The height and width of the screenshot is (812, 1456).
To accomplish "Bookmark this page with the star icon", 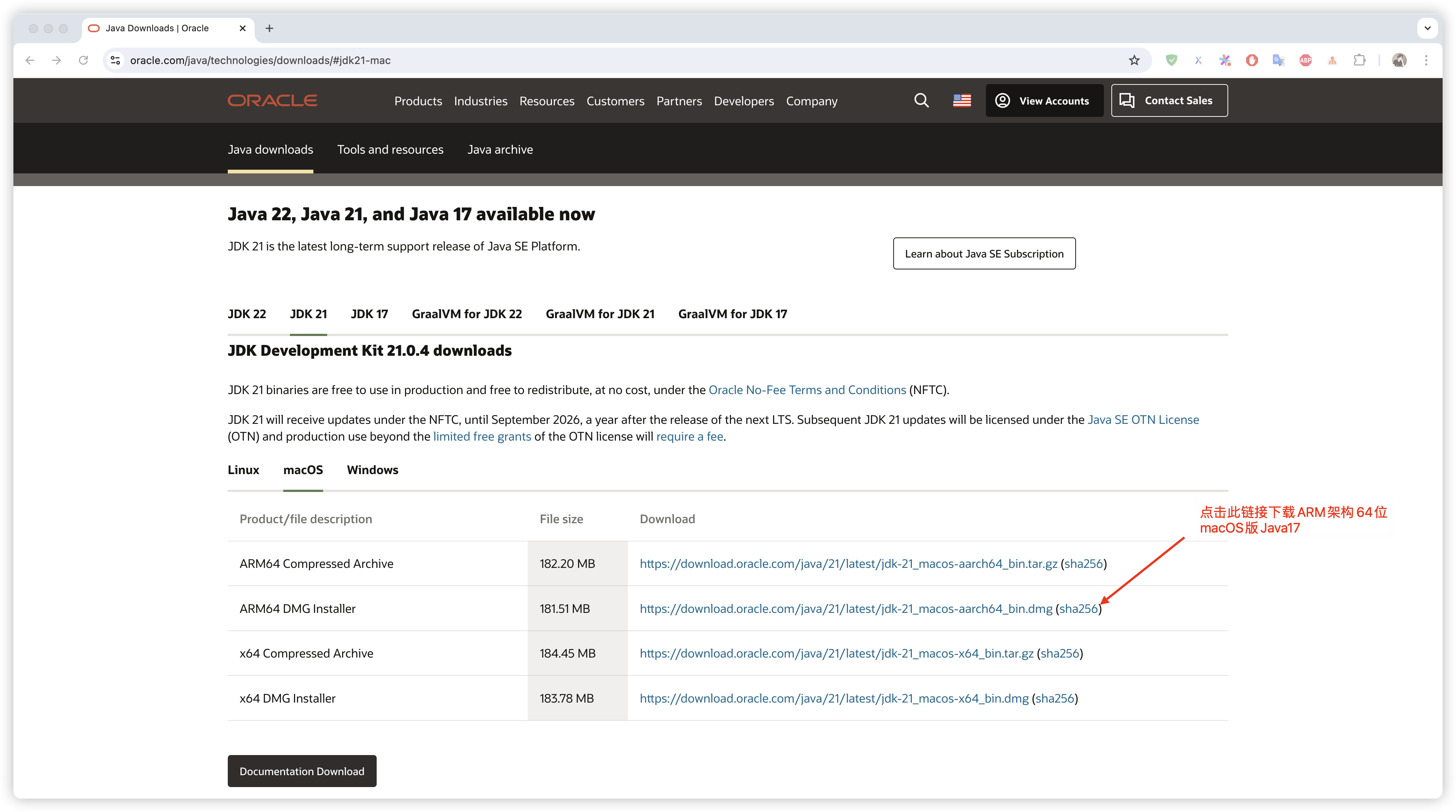I will 1134,60.
